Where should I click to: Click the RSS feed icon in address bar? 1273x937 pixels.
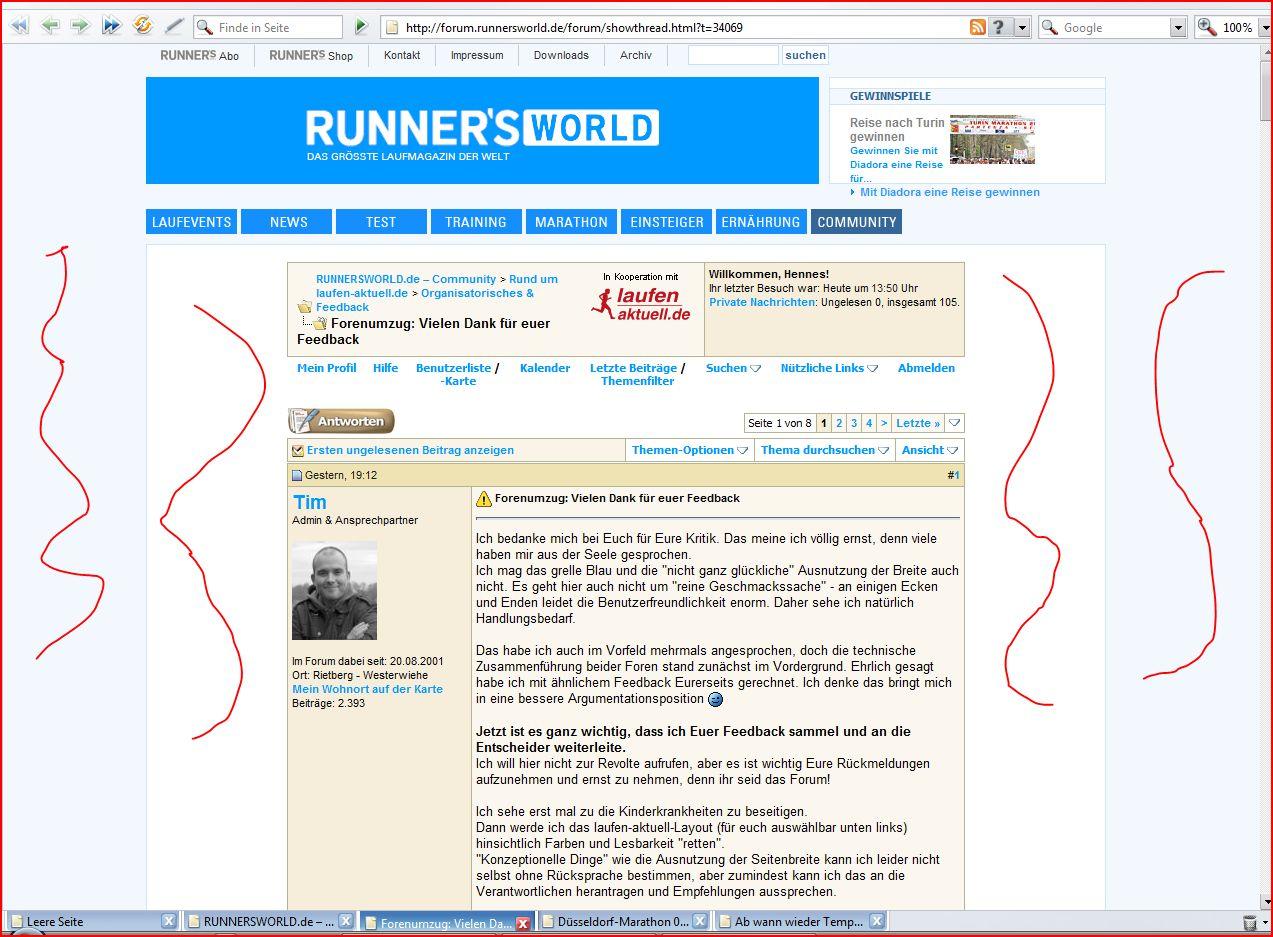978,27
